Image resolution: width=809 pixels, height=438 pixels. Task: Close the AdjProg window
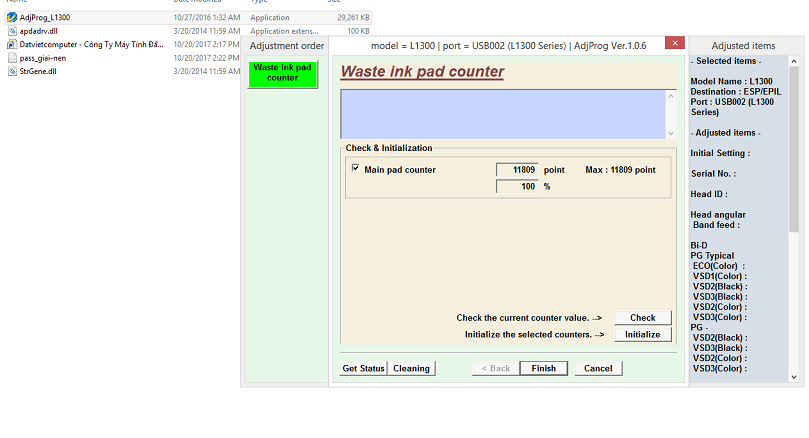(675, 43)
